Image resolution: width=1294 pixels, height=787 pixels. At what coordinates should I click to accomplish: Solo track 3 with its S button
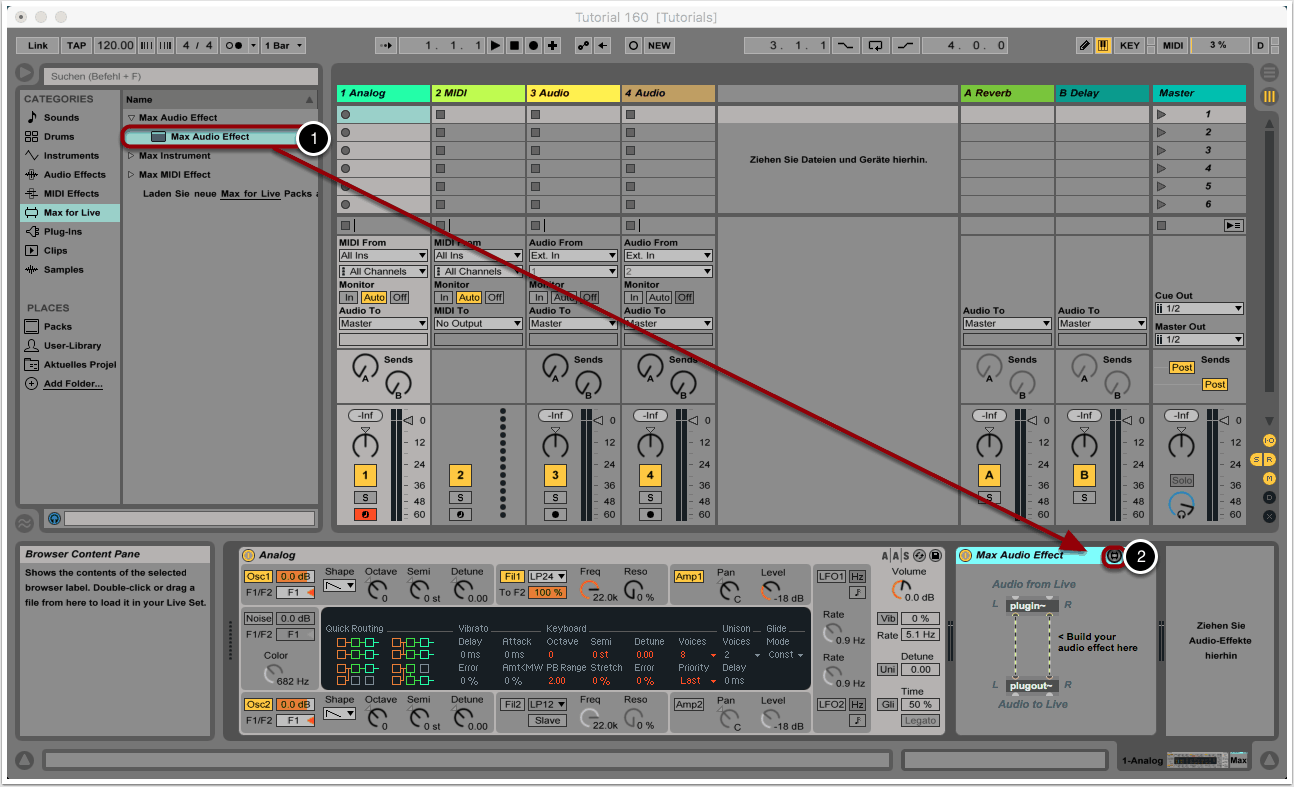click(x=555, y=497)
